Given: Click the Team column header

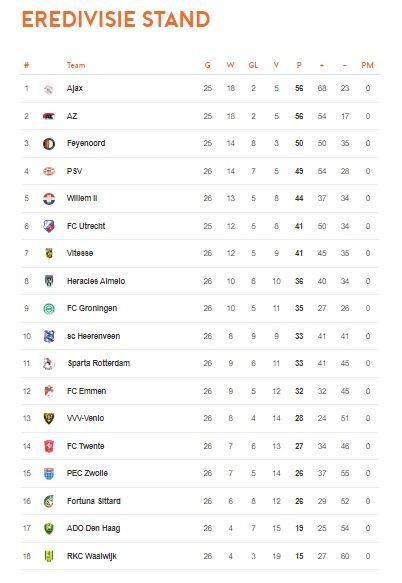Looking at the screenshot, I should (76, 65).
